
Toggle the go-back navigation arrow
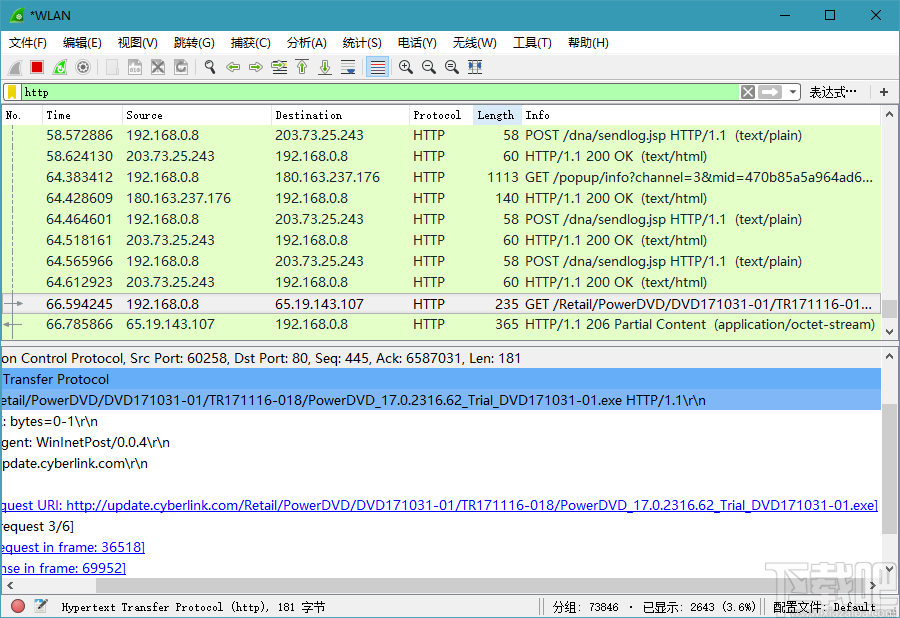click(233, 66)
